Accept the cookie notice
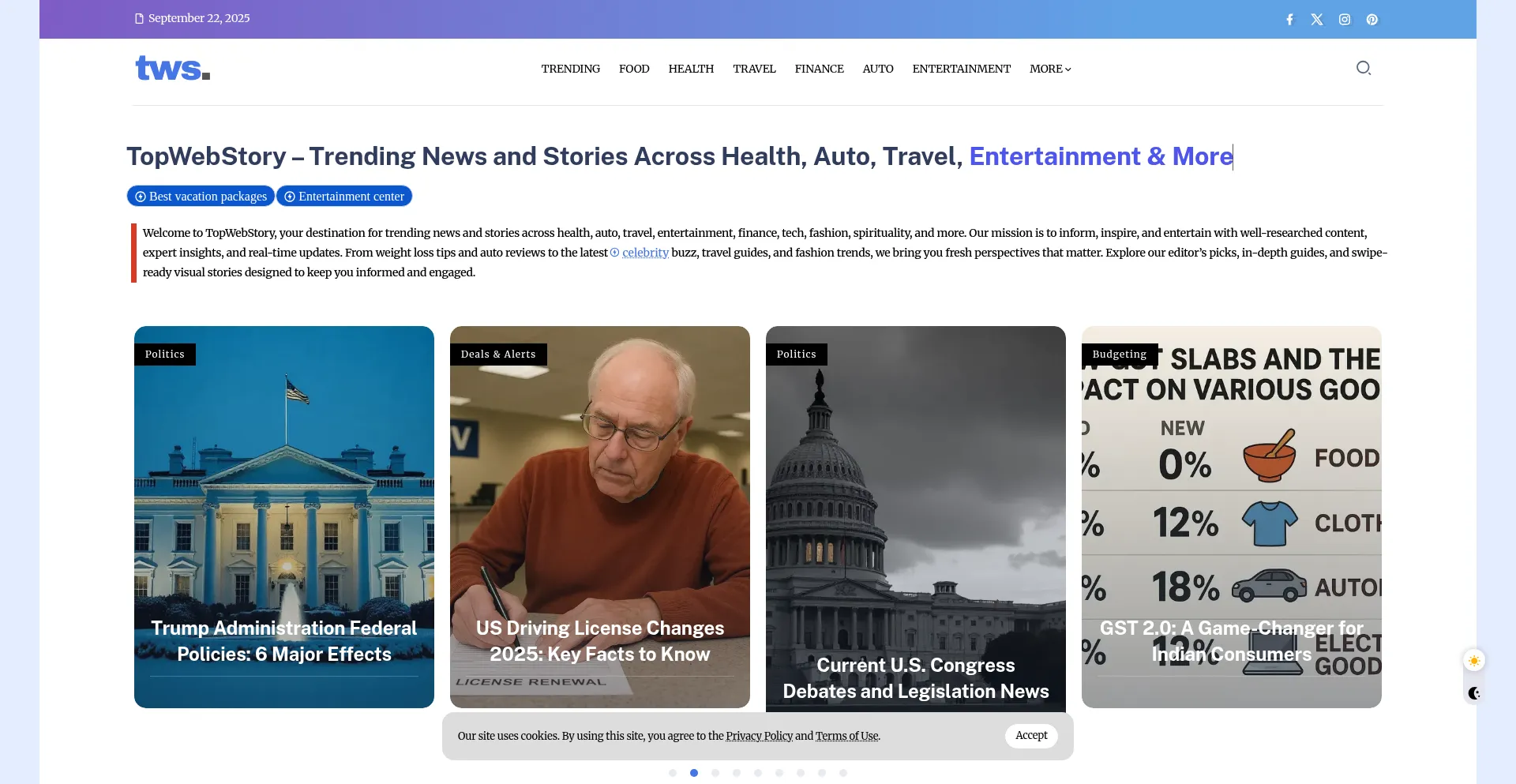The width and height of the screenshot is (1516, 784). [1031, 736]
